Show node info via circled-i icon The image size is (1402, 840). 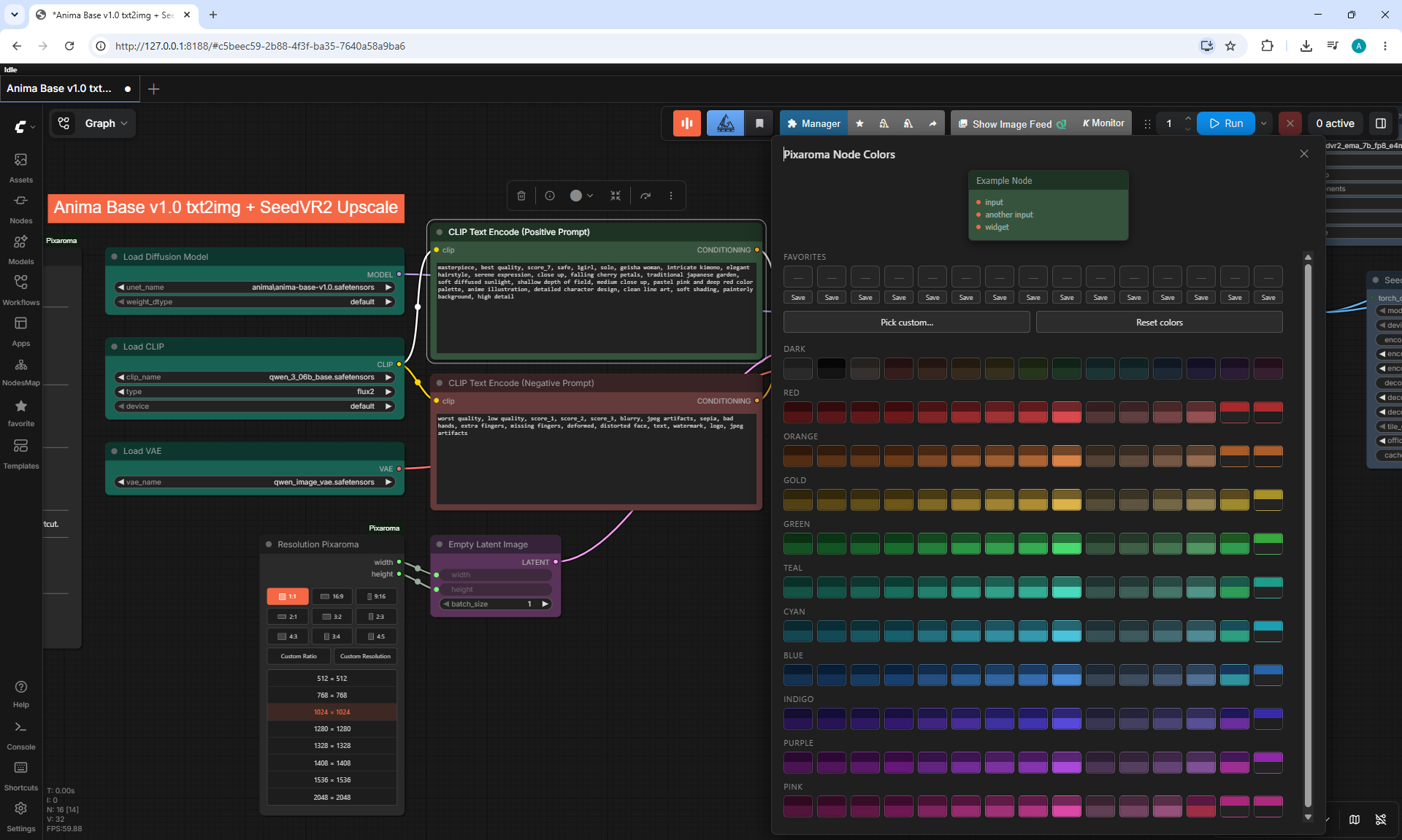pos(550,196)
